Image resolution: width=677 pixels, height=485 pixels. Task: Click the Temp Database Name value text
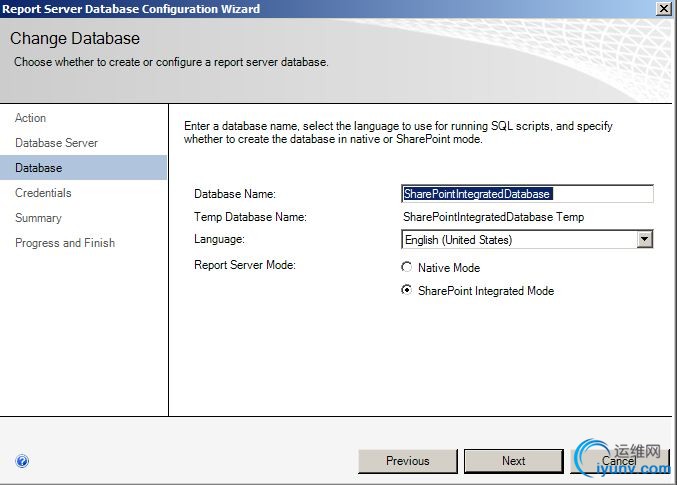(494, 217)
